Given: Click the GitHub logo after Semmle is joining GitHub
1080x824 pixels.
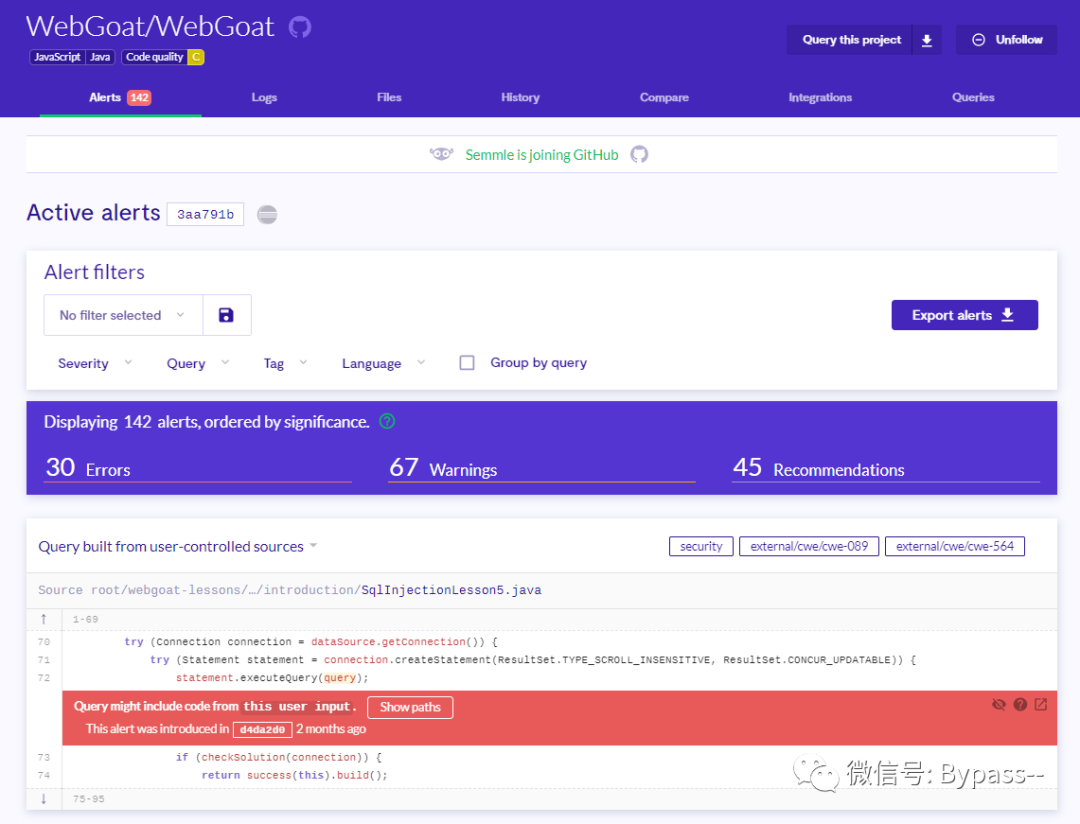Looking at the screenshot, I should pos(639,154).
